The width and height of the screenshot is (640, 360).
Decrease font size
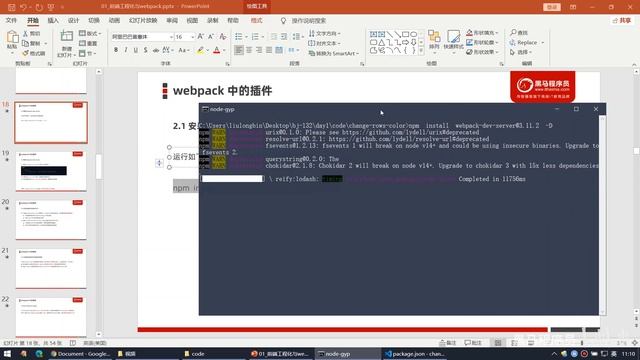tap(211, 37)
